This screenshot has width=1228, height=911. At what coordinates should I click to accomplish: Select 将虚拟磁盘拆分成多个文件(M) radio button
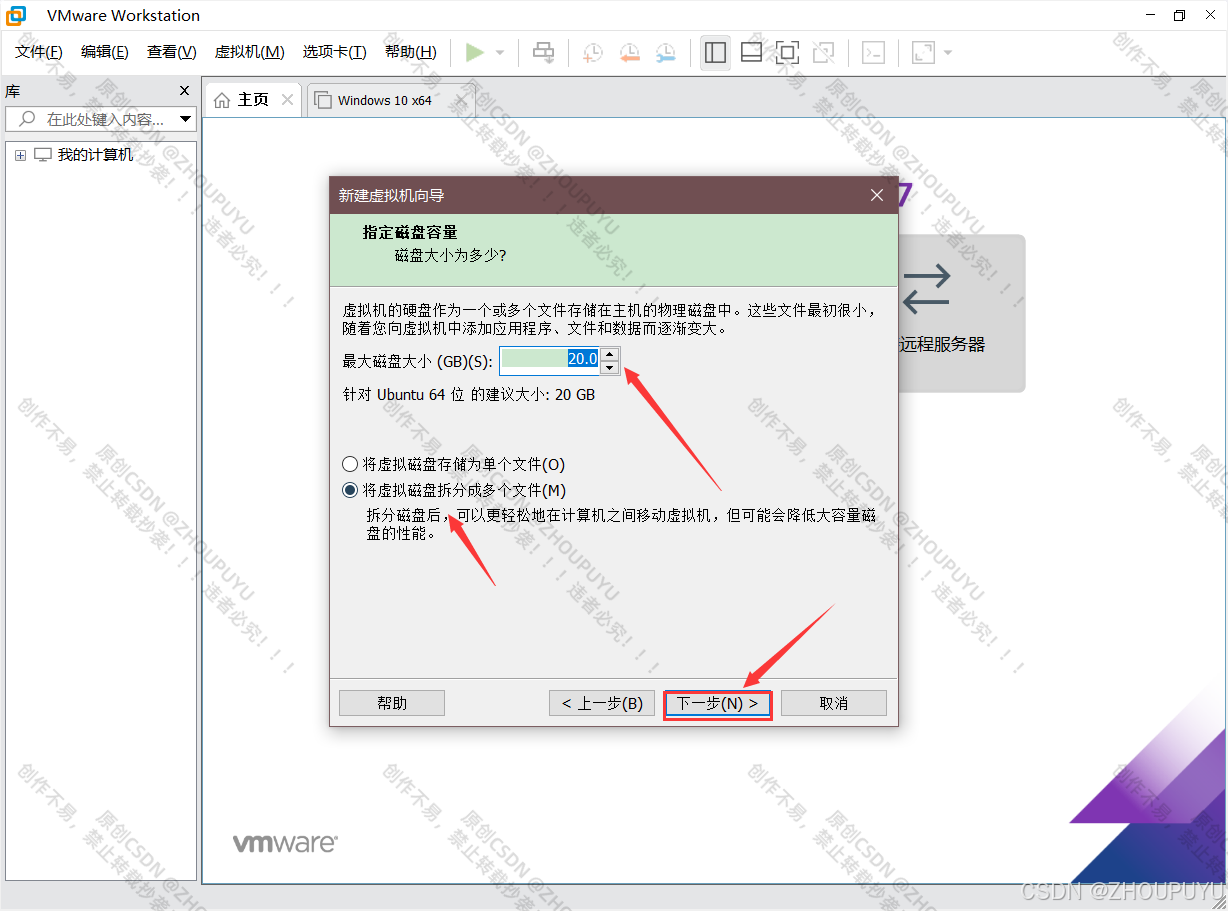click(x=350, y=490)
